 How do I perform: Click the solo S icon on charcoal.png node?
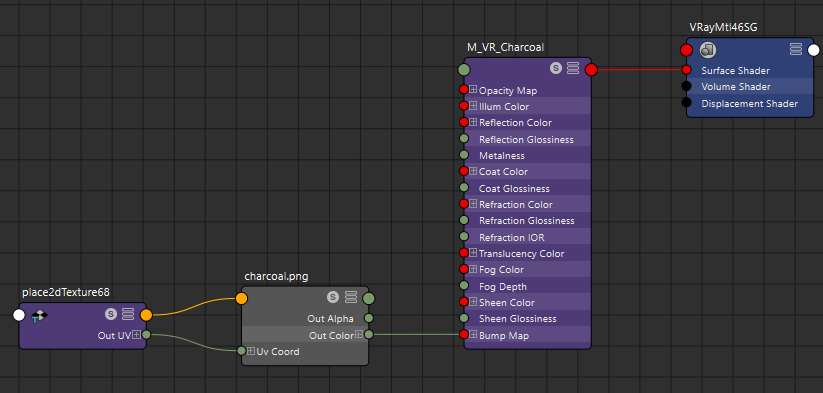click(333, 298)
